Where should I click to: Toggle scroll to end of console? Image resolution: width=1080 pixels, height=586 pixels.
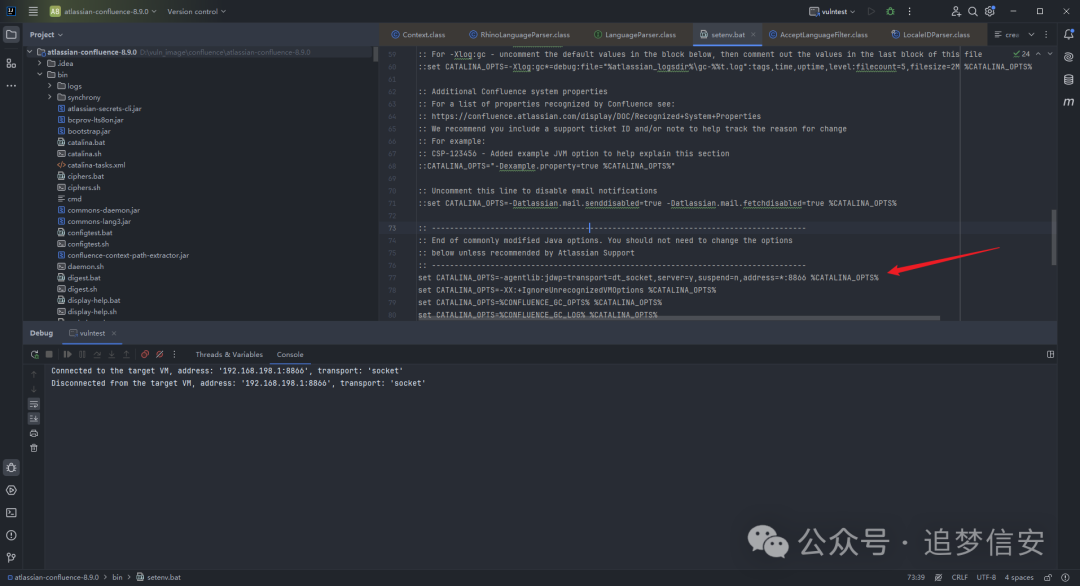pos(34,419)
